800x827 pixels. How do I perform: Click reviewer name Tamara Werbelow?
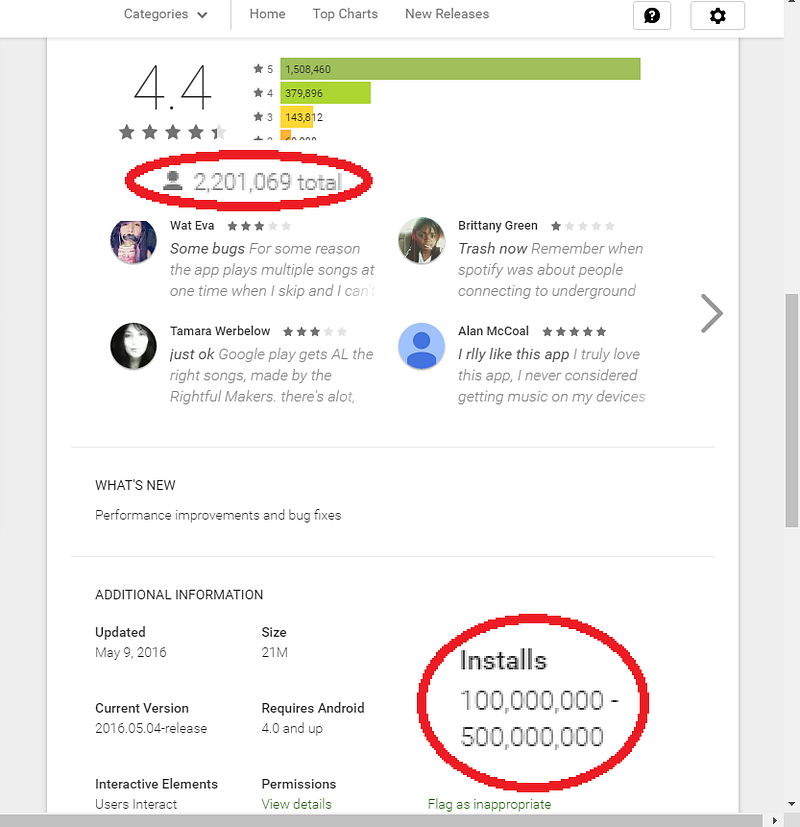220,331
